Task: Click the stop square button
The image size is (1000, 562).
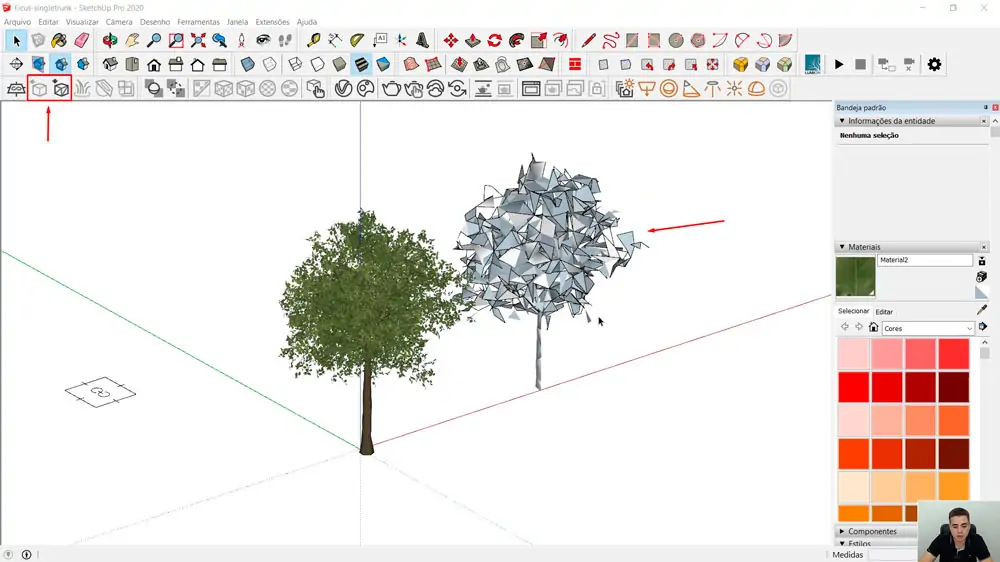Action: [860, 64]
